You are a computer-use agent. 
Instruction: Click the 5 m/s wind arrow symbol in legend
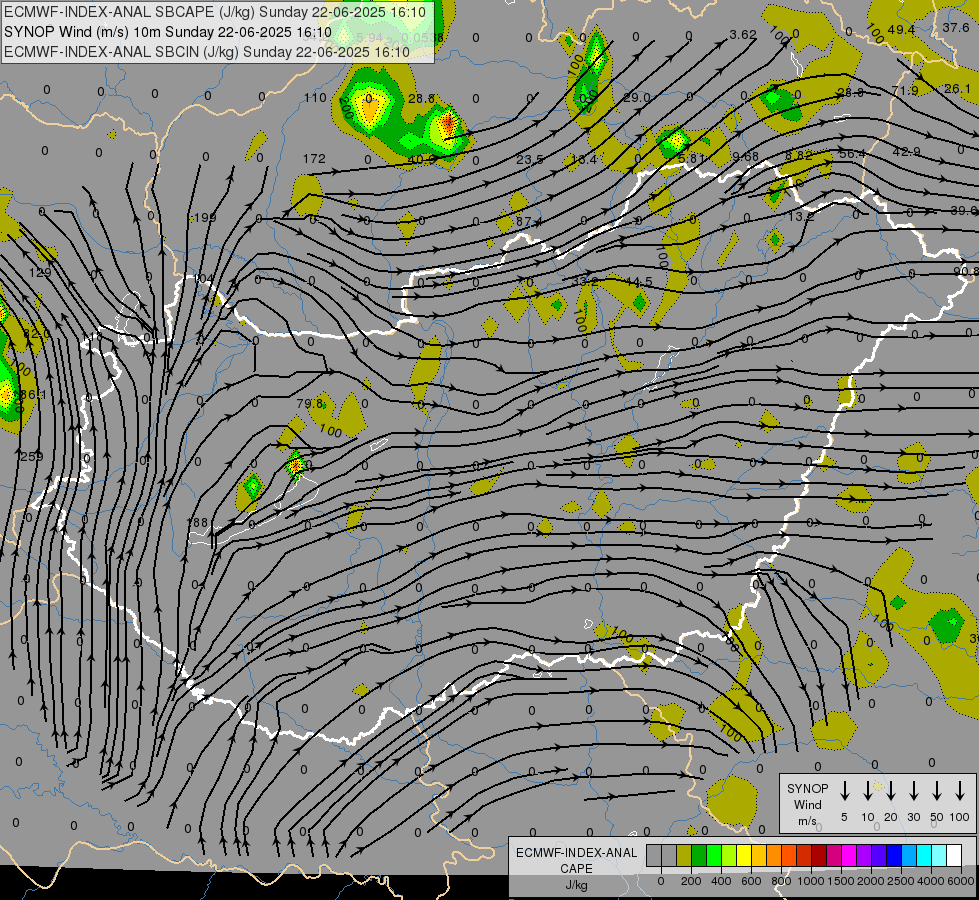coord(844,791)
